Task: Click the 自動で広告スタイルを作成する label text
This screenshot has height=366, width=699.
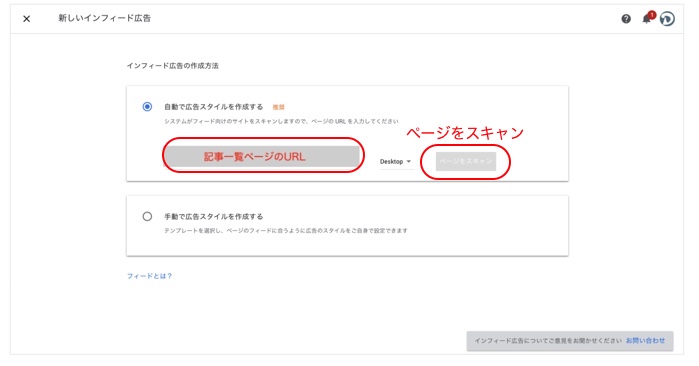Action: [214, 107]
